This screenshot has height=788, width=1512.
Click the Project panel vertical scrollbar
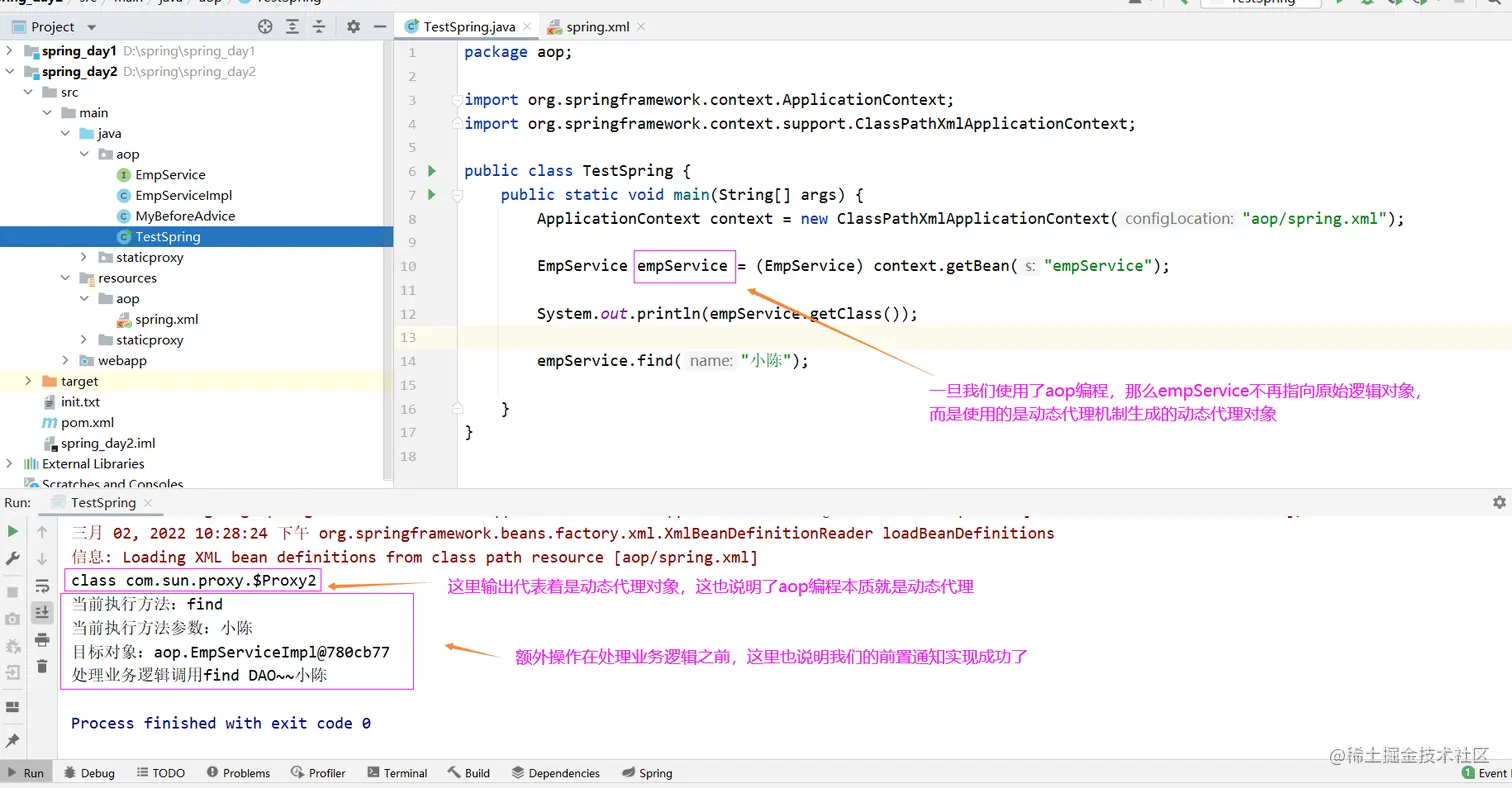(389, 260)
